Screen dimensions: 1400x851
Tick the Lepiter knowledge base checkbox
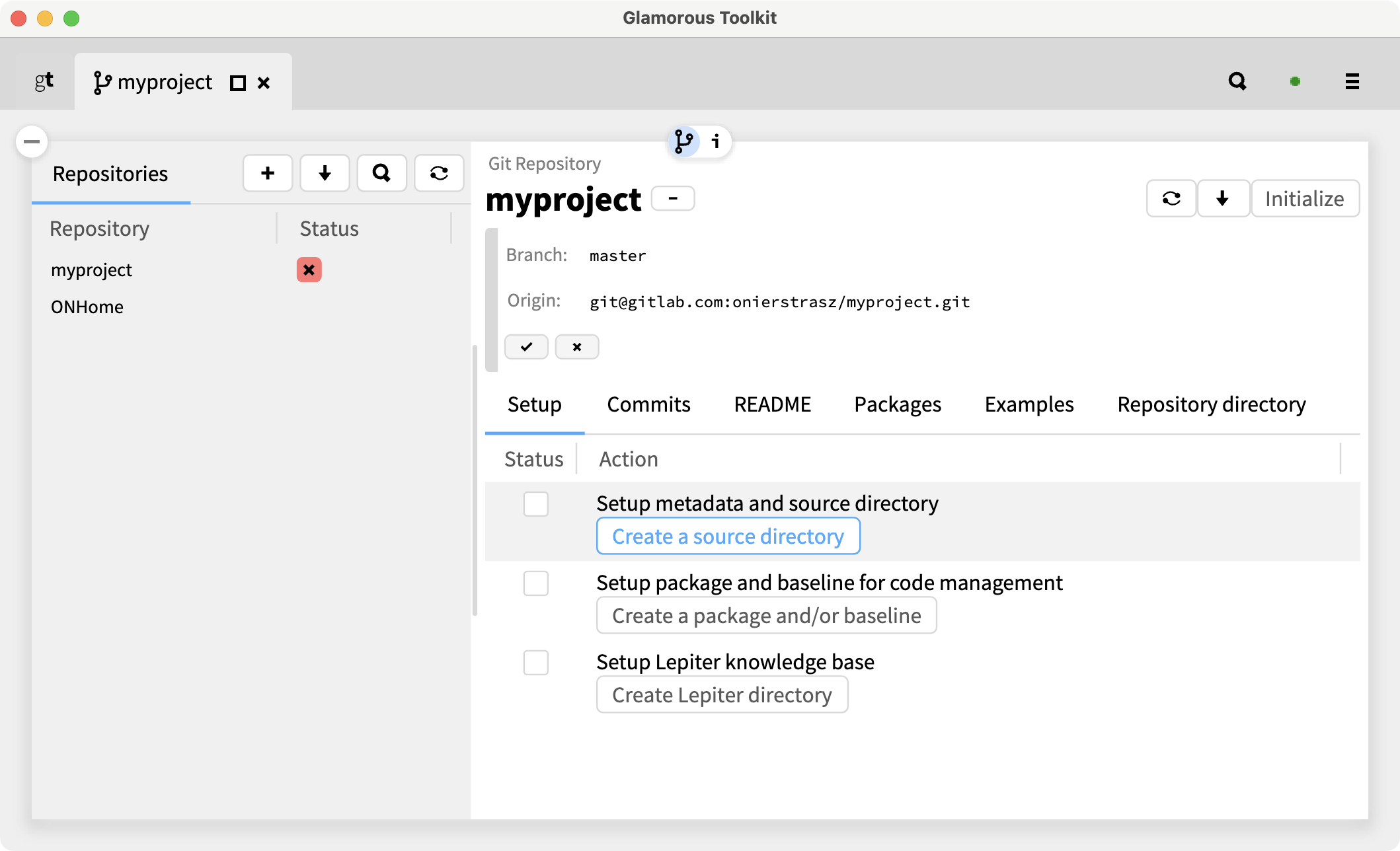pos(536,663)
